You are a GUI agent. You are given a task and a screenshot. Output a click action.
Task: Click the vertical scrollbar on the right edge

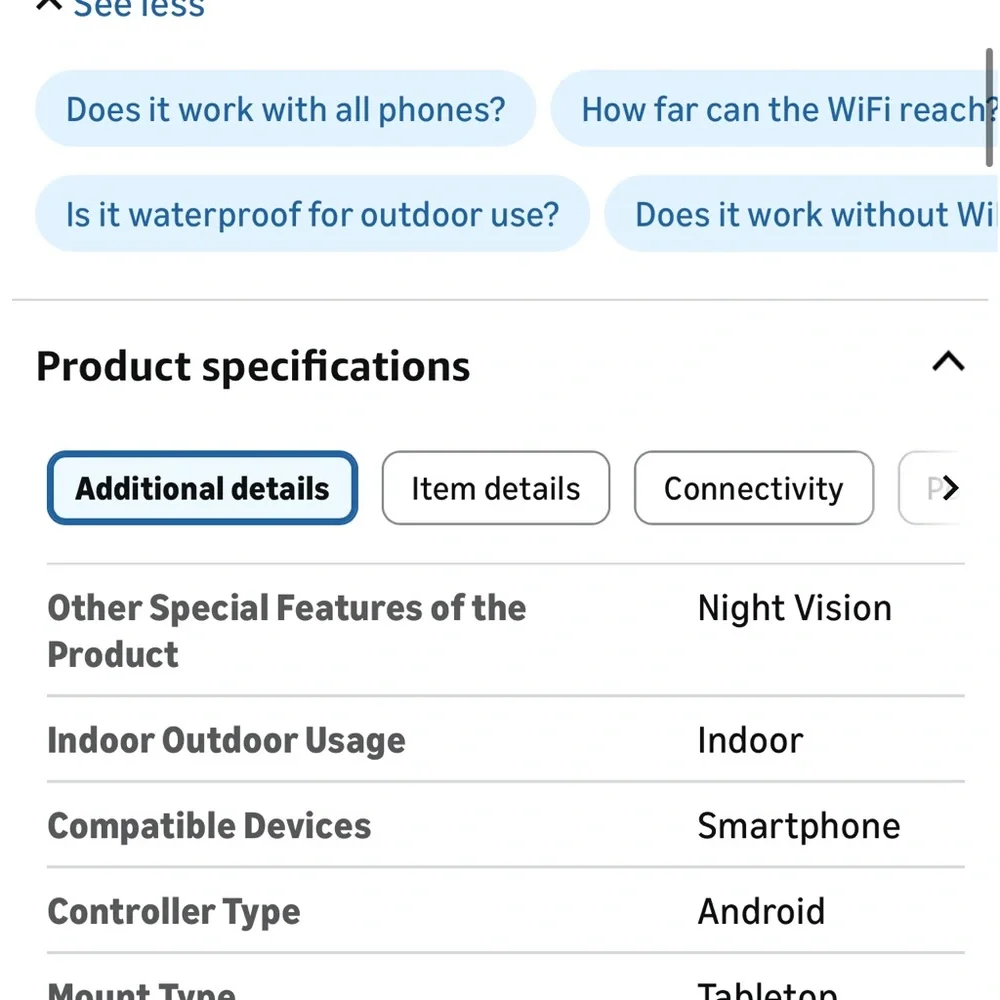click(x=989, y=107)
